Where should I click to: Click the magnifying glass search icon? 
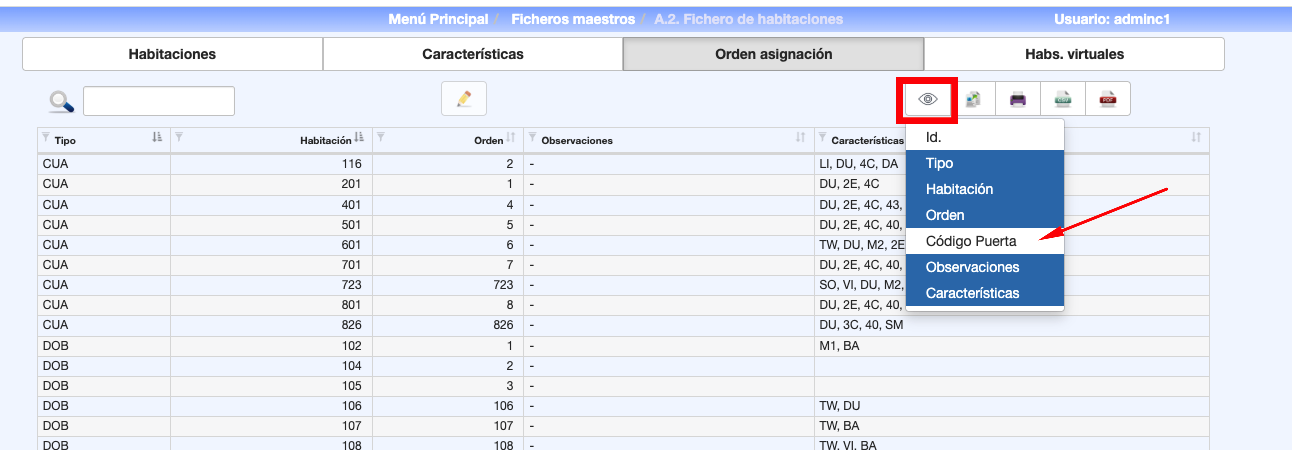62,101
